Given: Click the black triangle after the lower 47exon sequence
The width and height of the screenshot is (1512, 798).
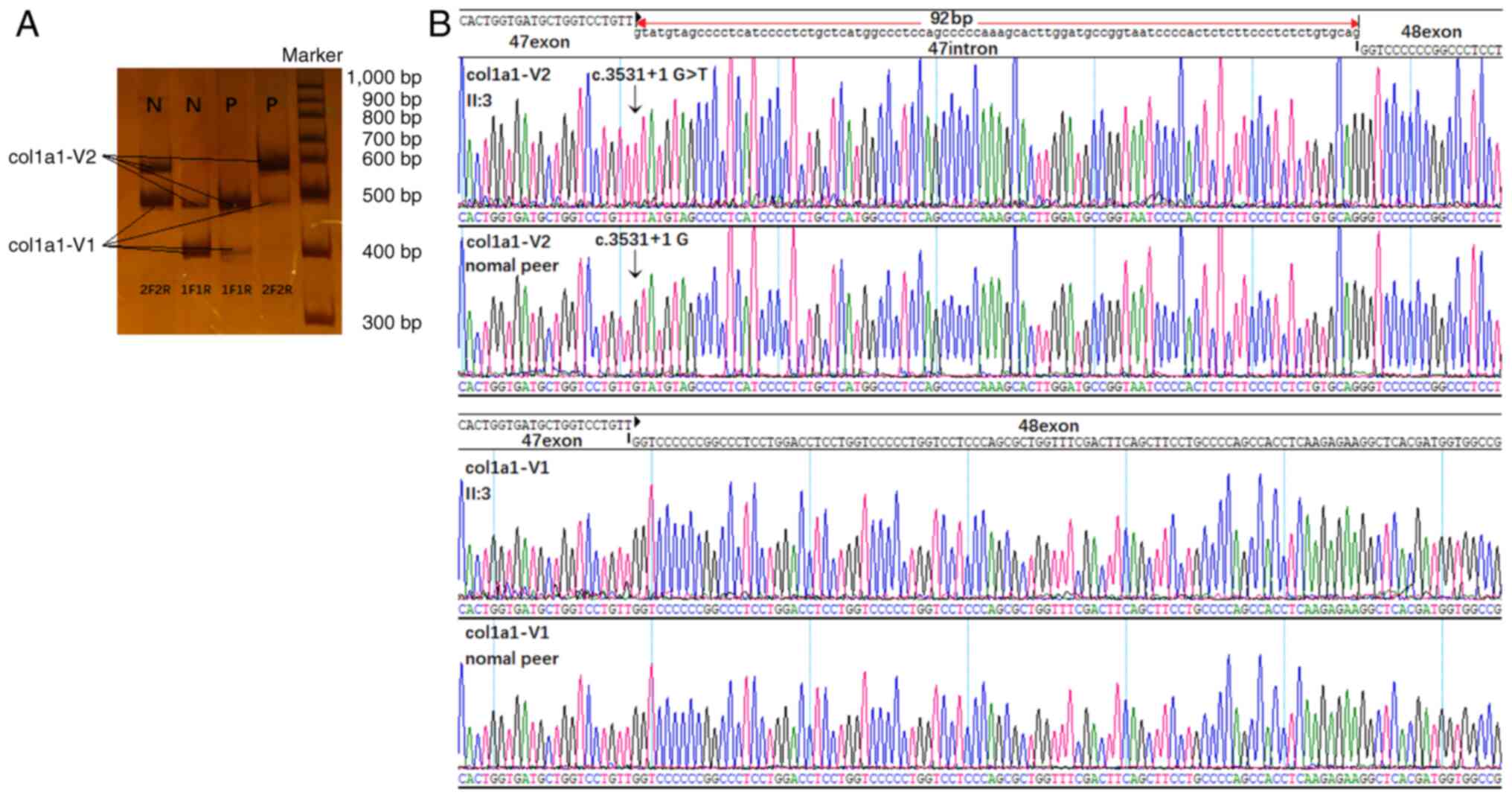Looking at the screenshot, I should [x=636, y=422].
